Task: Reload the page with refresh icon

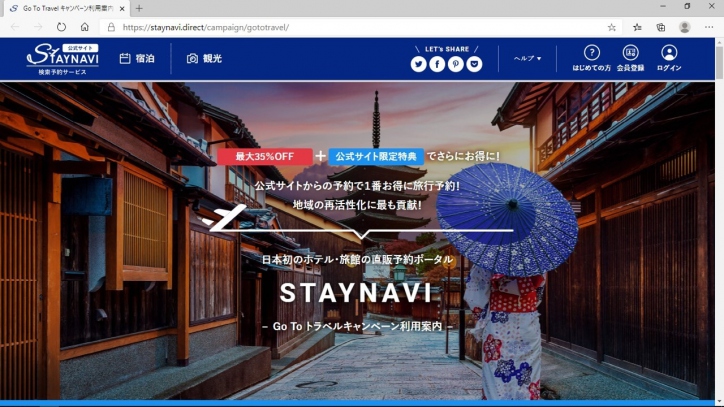Action: [x=61, y=27]
